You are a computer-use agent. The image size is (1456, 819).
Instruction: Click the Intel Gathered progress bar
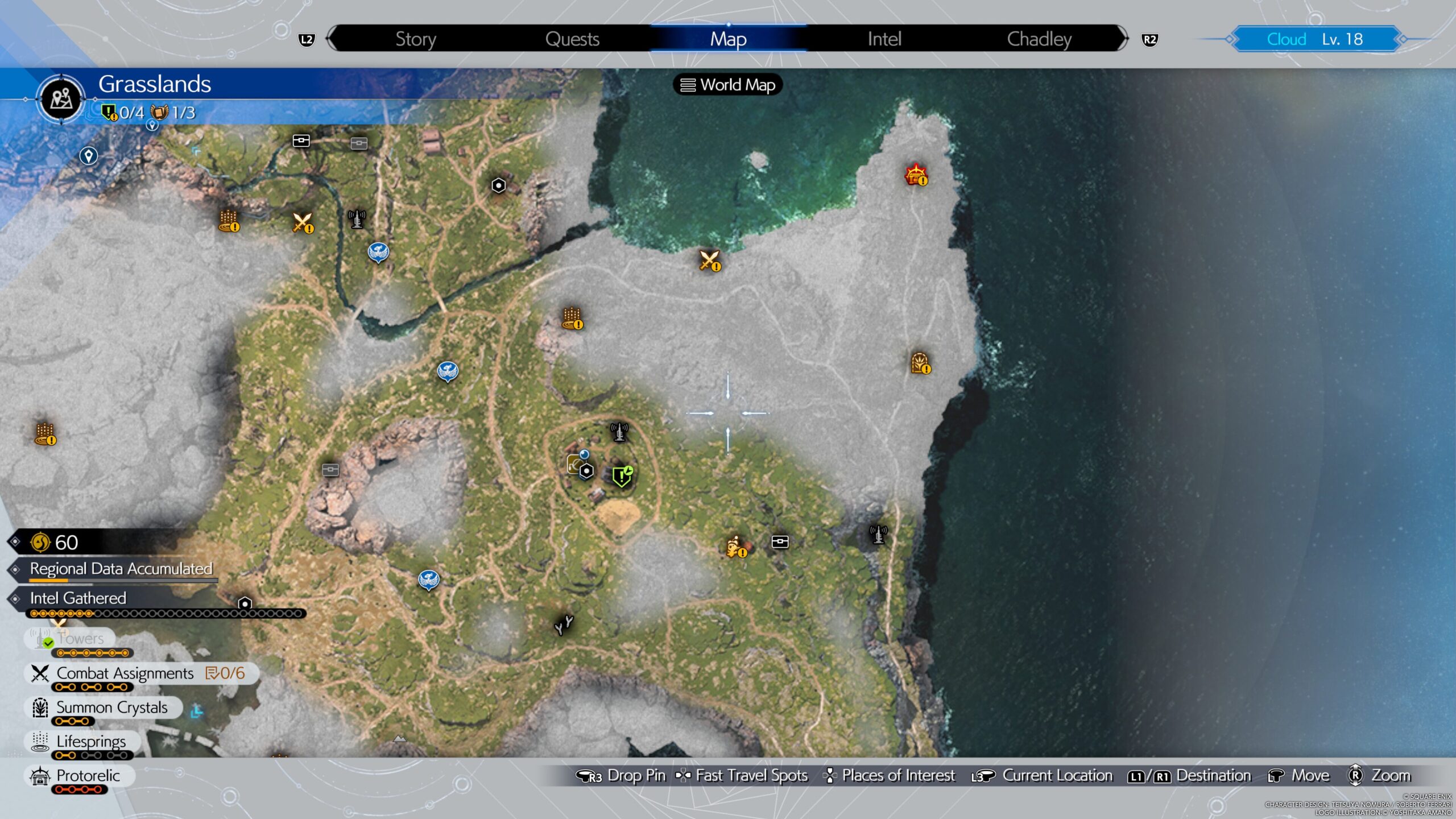(165, 614)
